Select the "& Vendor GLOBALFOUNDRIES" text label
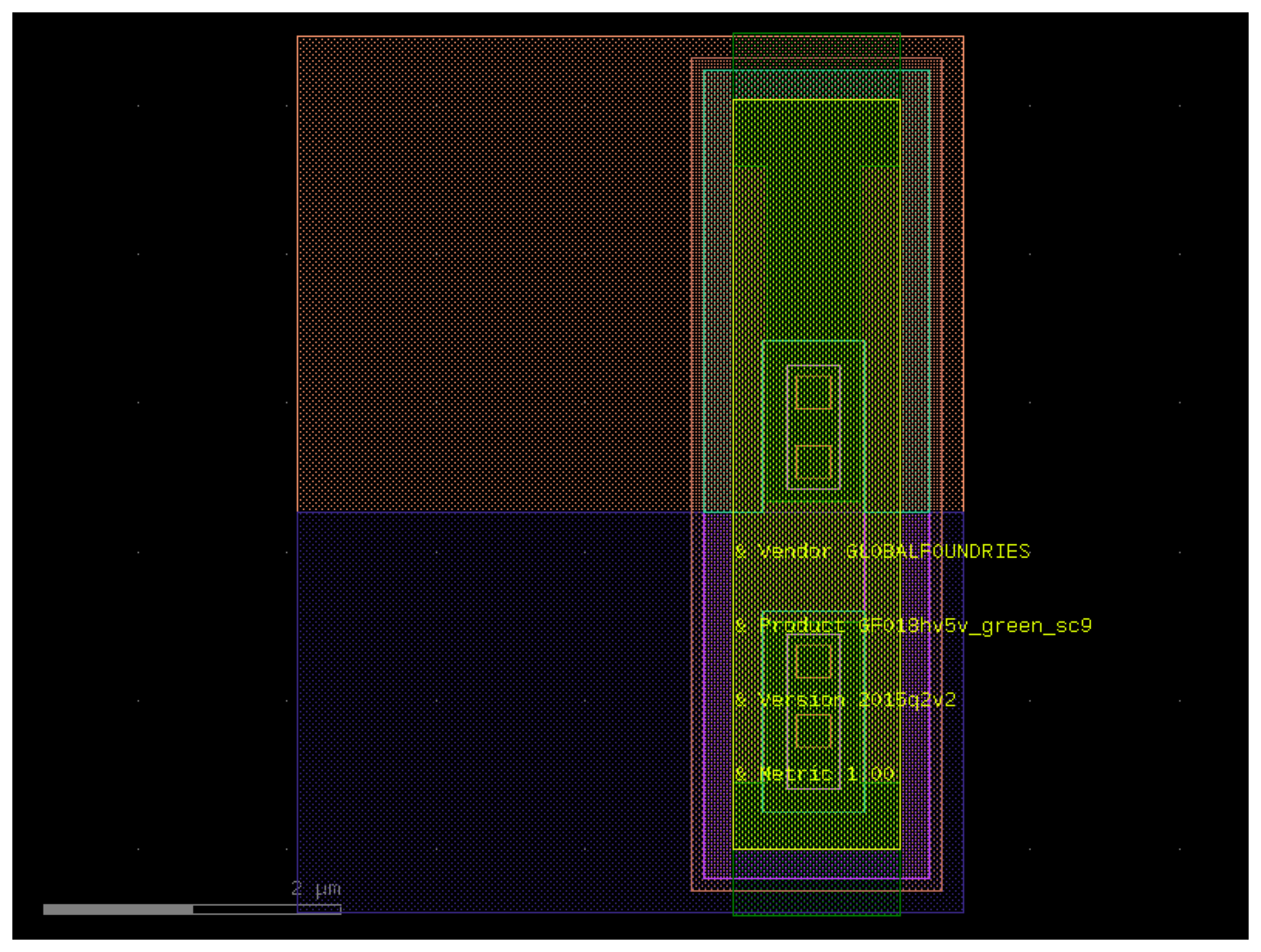1261x952 pixels. (883, 551)
